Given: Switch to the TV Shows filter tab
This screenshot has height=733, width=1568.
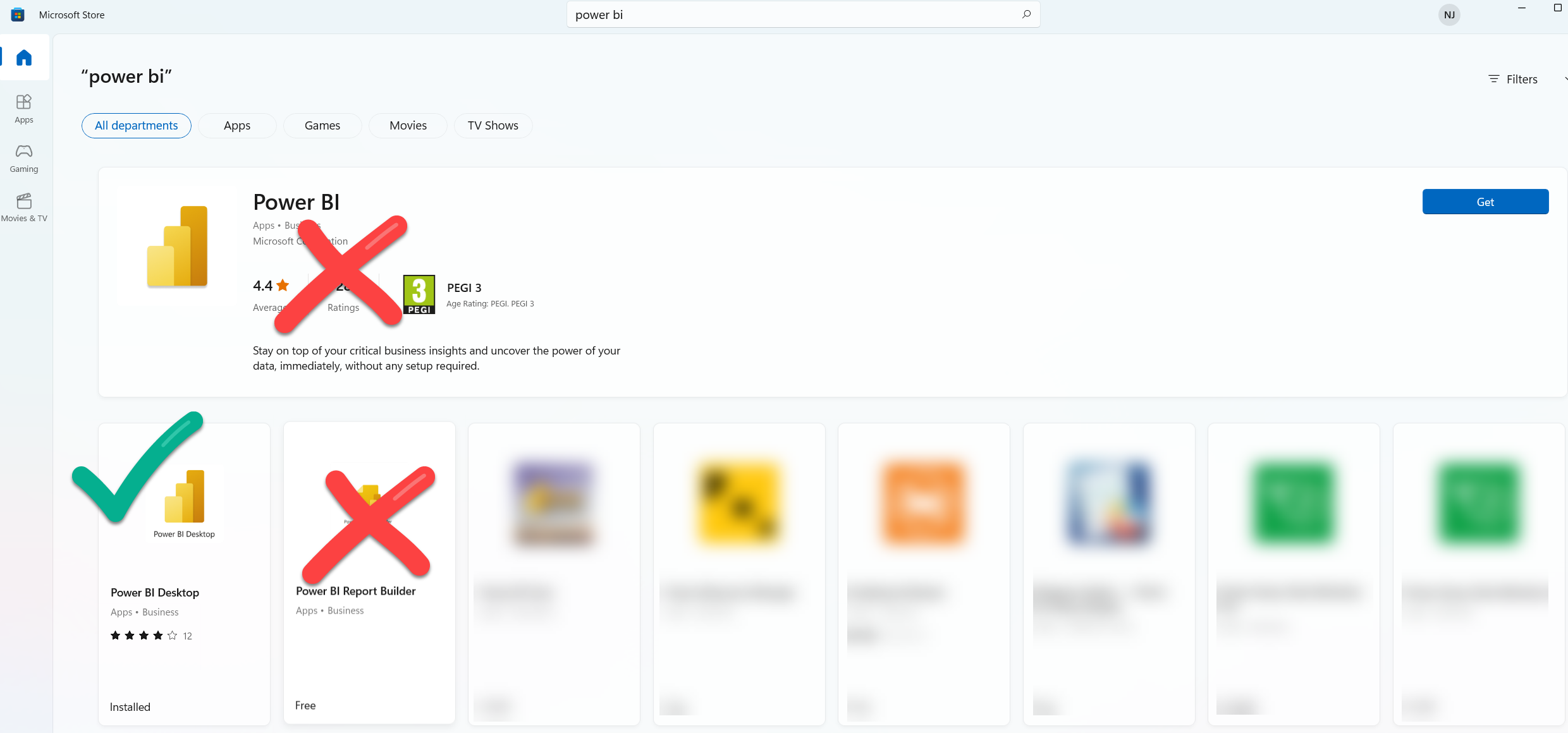Looking at the screenshot, I should 493,125.
